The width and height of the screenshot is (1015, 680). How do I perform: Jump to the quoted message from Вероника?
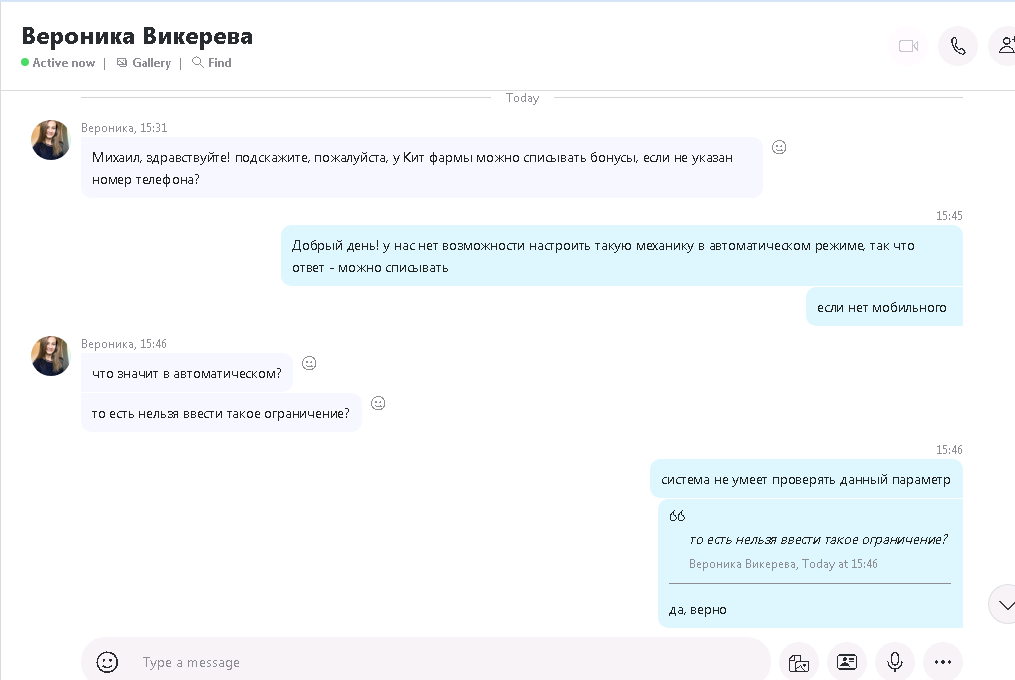(x=817, y=540)
